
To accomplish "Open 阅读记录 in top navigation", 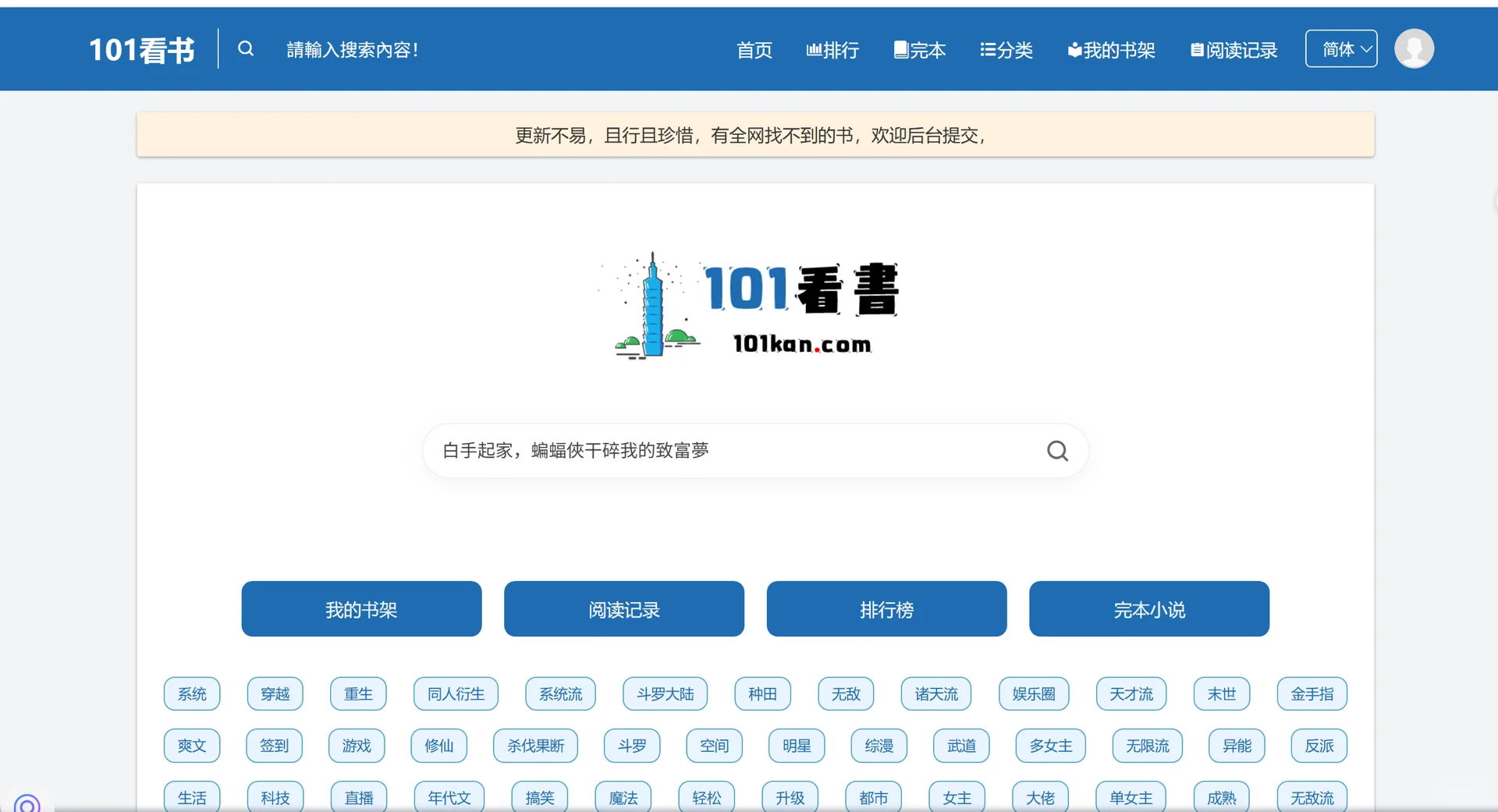I will point(1234,51).
